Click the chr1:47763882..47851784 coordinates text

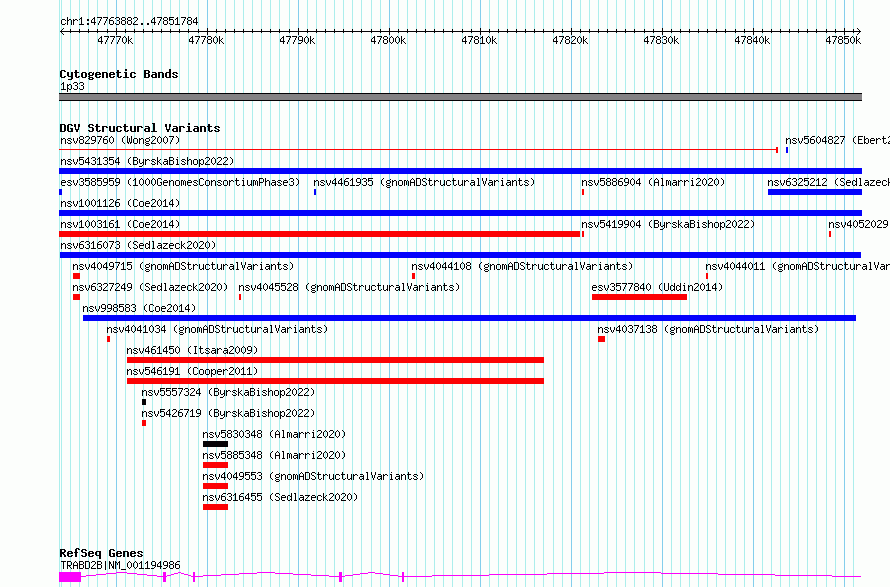tap(129, 22)
